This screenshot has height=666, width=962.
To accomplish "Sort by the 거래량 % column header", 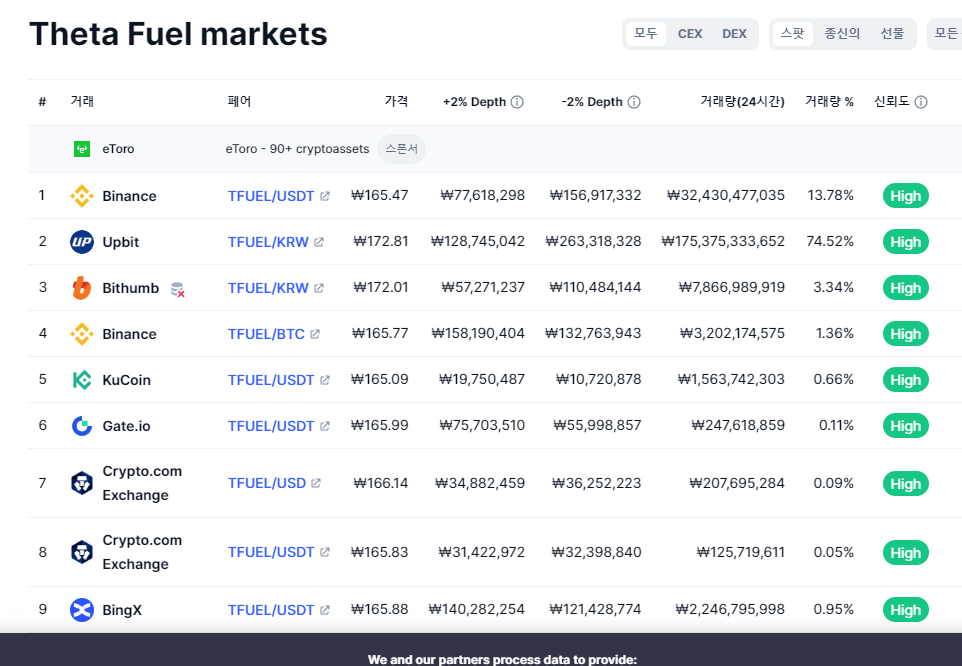I will pos(829,101).
